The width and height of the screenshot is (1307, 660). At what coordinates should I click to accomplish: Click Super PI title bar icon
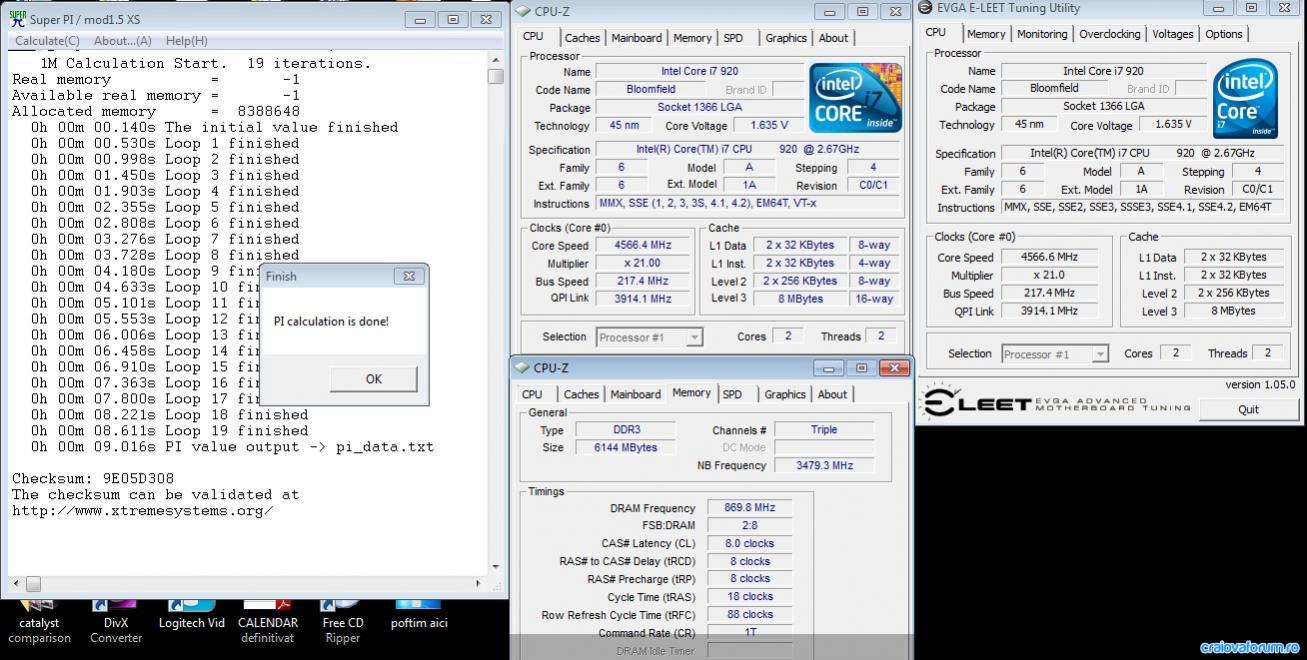[x=17, y=19]
